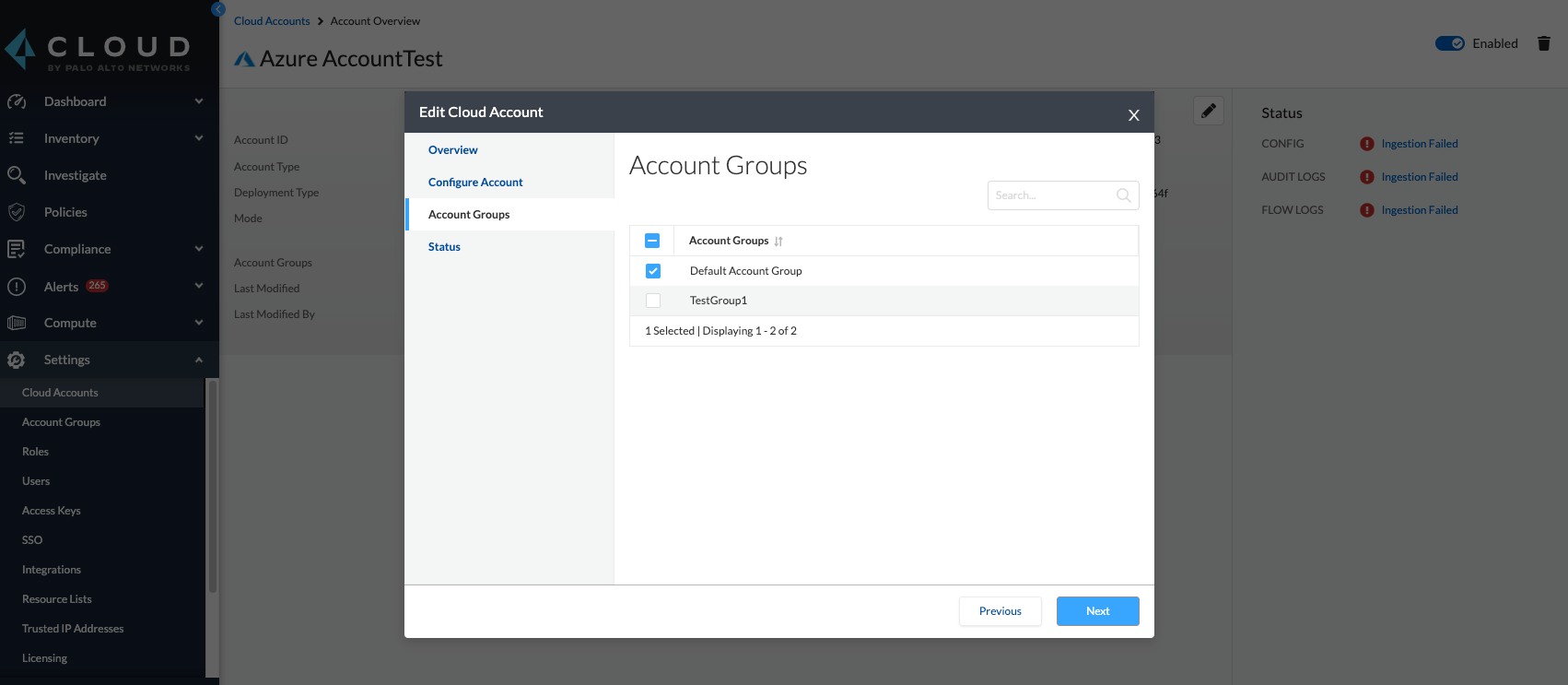Screen dimensions: 1568x685
Task: Check the TestGroup1 checkbox
Action: click(x=653, y=301)
